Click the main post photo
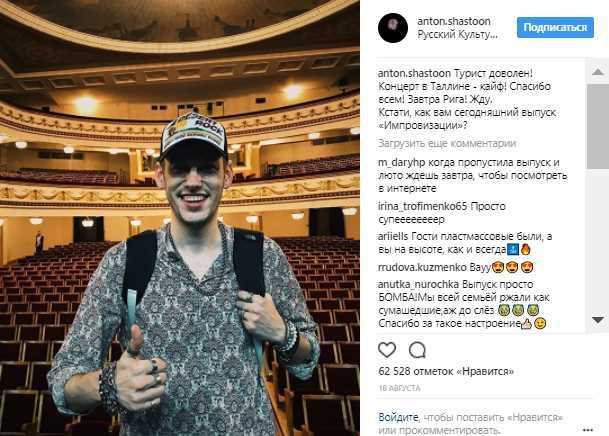 click(179, 218)
